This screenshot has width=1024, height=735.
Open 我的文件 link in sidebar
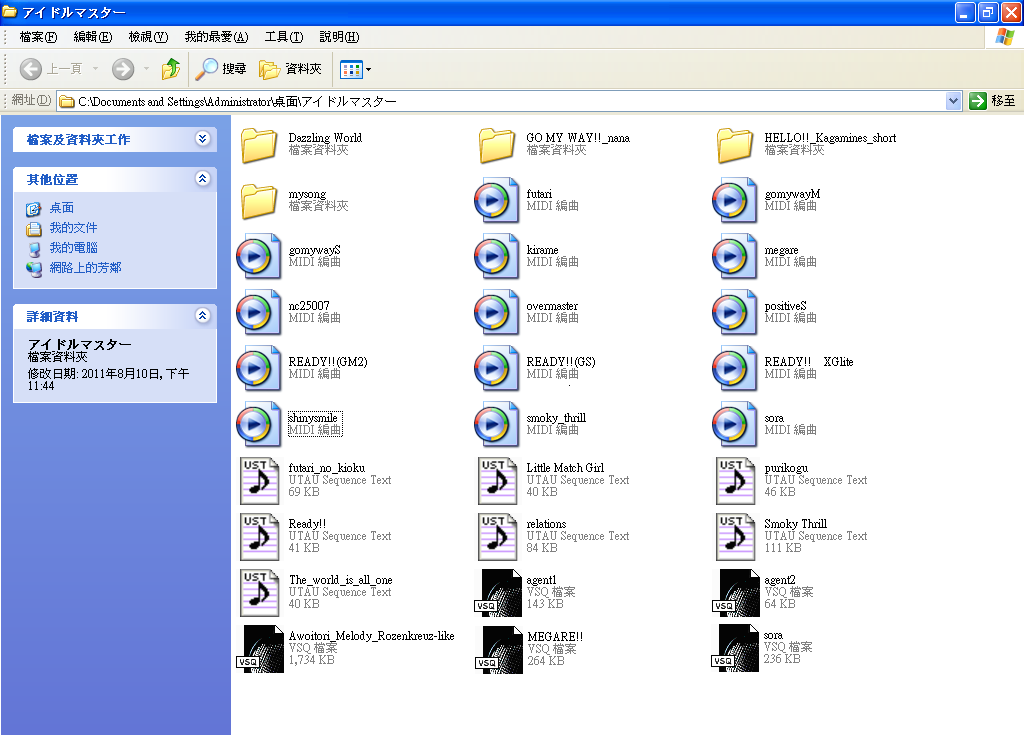coord(73,228)
